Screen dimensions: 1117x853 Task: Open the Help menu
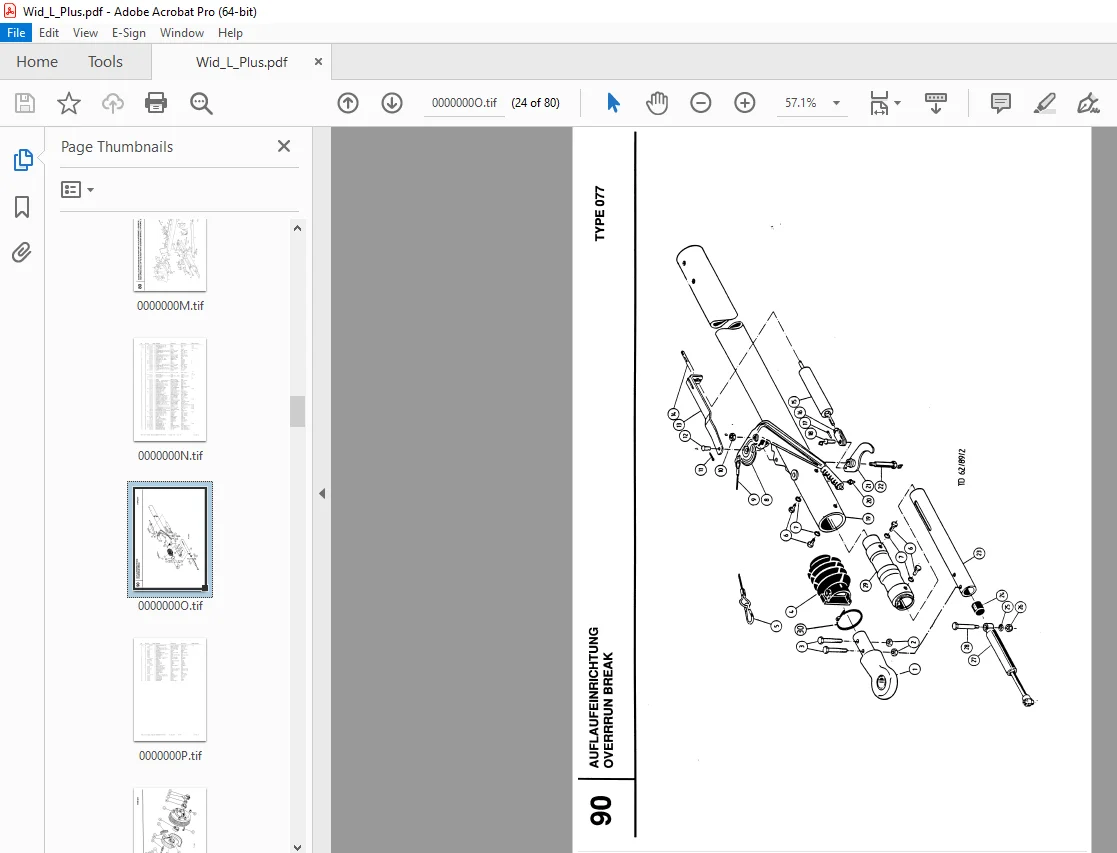[230, 33]
